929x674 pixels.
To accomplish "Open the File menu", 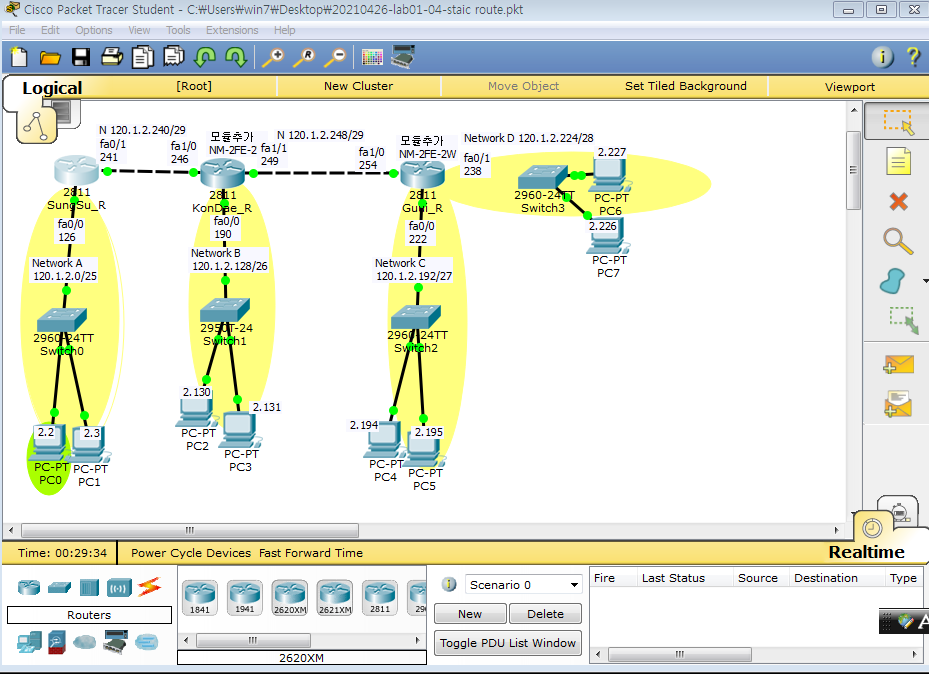I will (17, 30).
